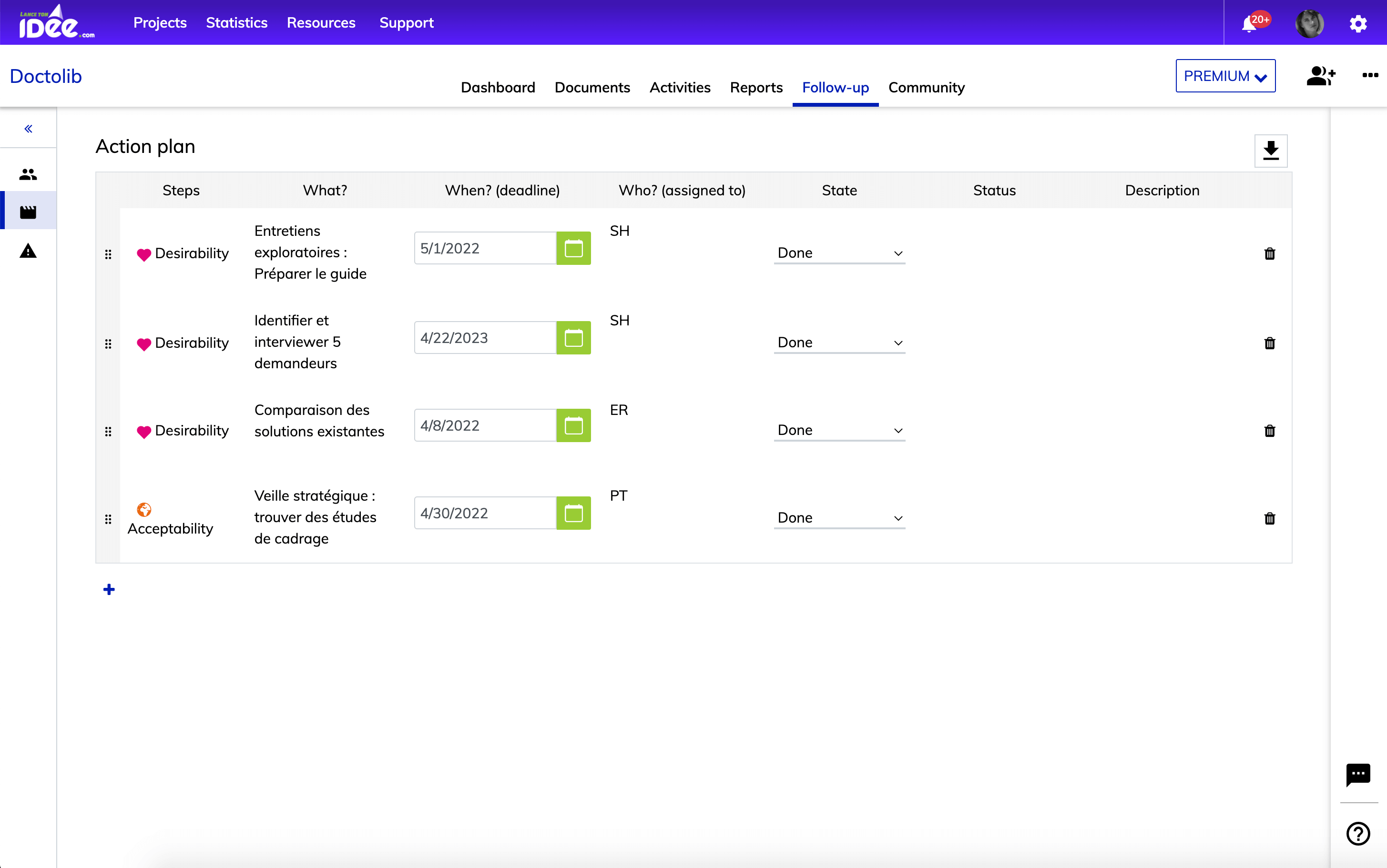
Task: Open the help question mark icon
Action: point(1358,834)
